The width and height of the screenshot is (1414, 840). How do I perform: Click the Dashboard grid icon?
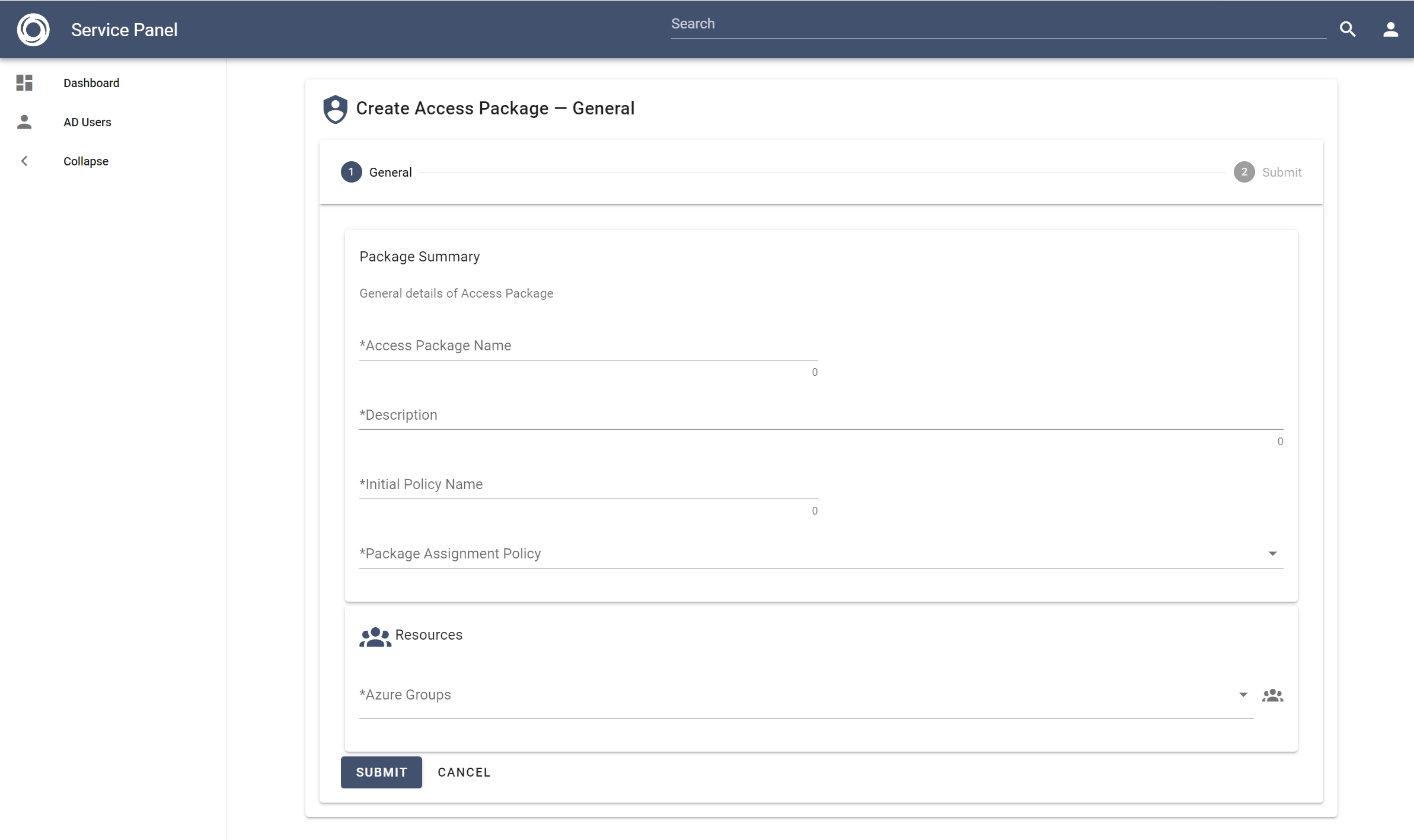pyautogui.click(x=24, y=83)
